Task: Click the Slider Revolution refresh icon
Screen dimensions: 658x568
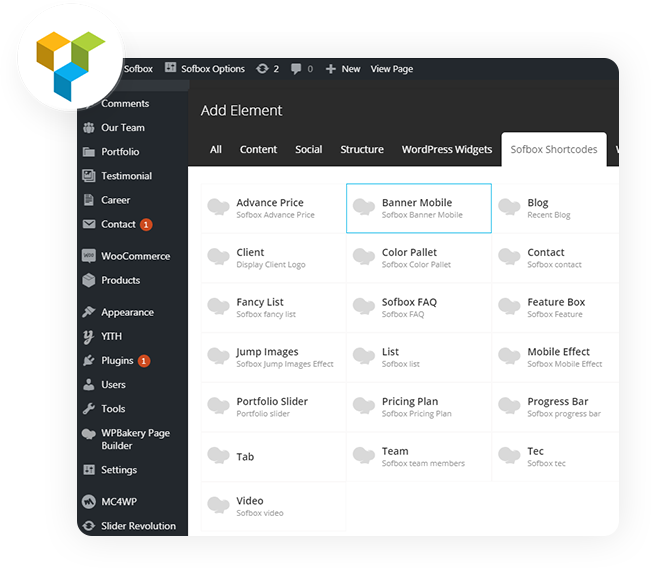Action: pos(89,526)
